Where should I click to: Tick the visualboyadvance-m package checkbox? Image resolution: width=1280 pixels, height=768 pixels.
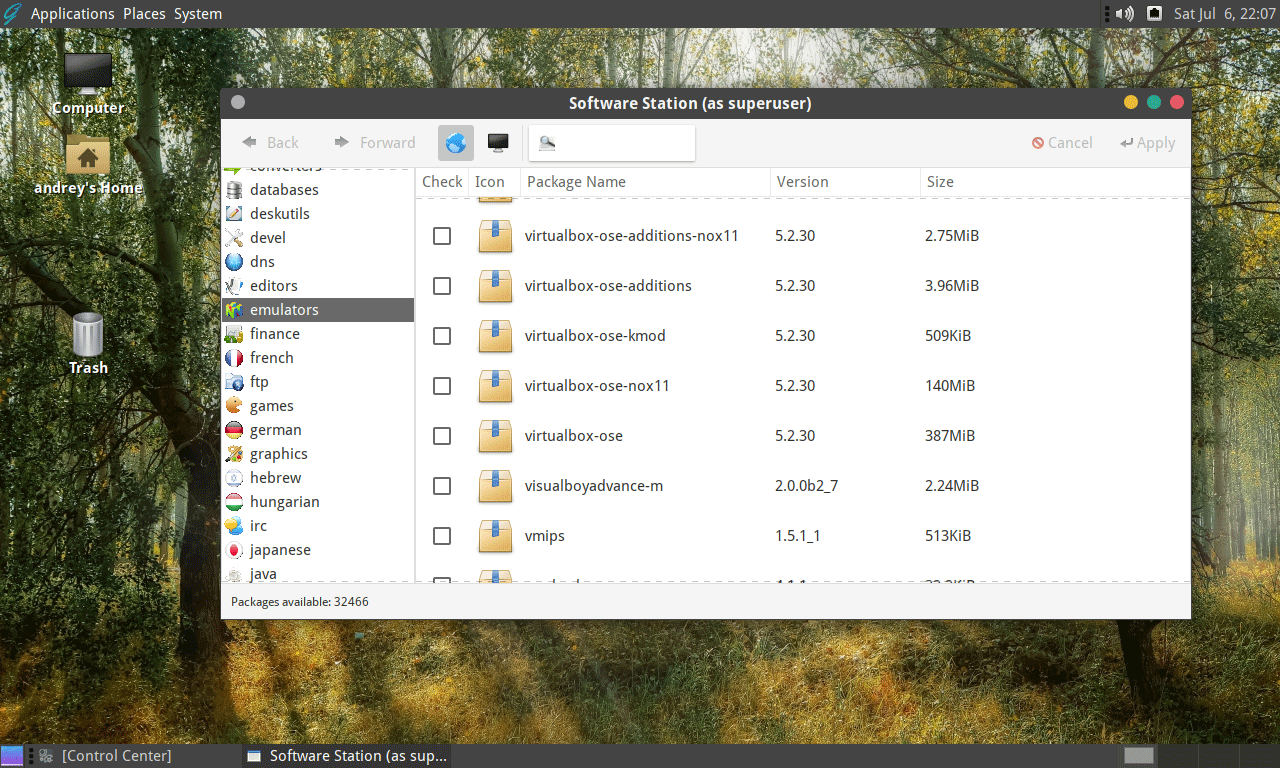pos(442,486)
